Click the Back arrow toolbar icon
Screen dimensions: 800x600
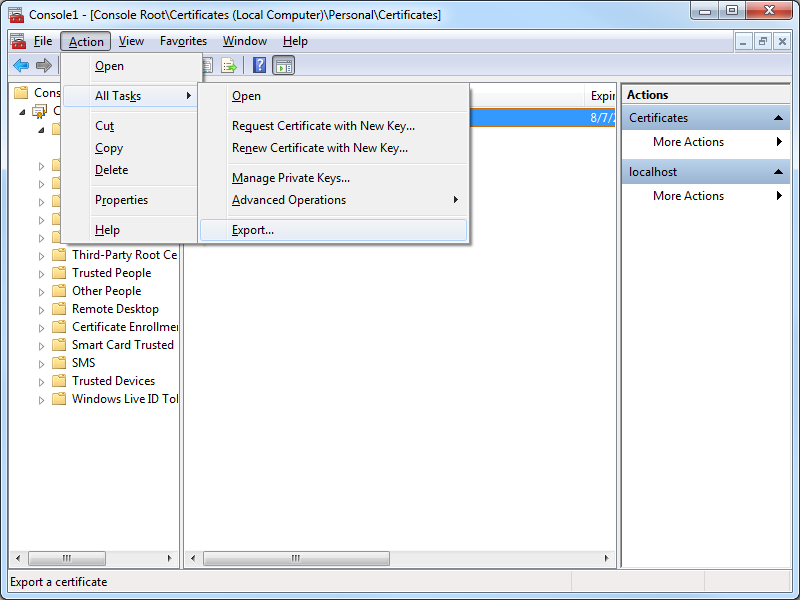point(21,66)
